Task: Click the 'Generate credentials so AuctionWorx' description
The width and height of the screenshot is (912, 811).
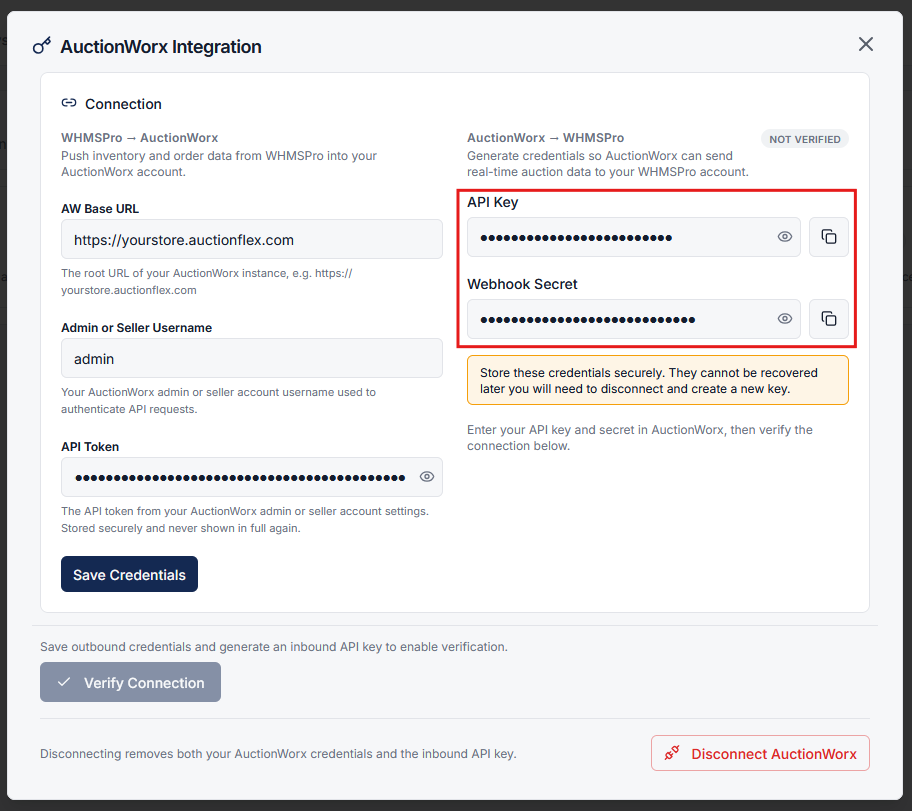Action: click(607, 163)
